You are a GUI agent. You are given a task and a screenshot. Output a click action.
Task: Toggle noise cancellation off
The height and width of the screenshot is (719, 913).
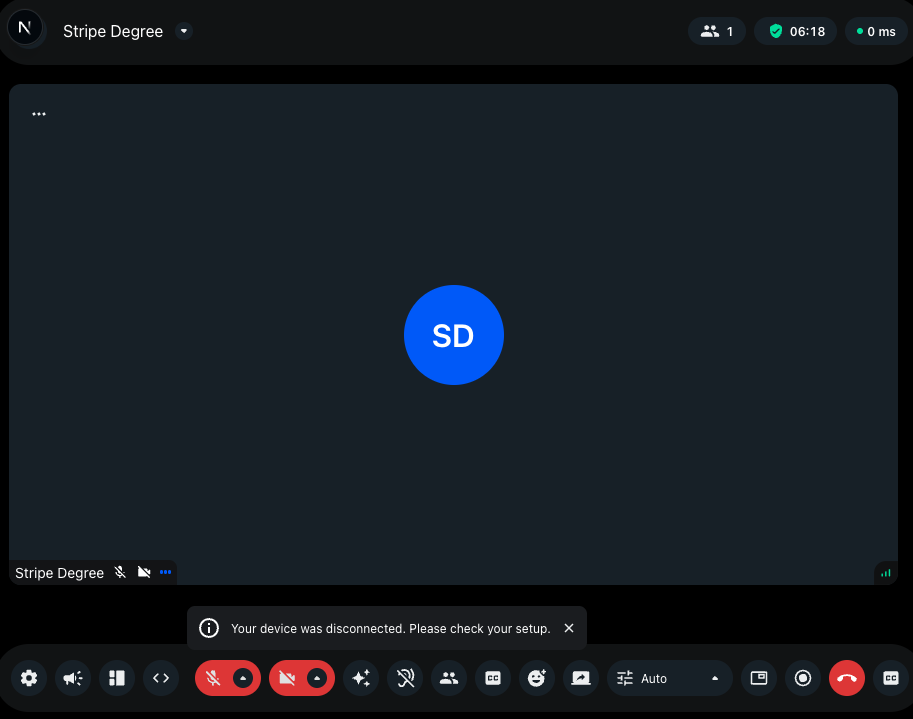tap(405, 678)
